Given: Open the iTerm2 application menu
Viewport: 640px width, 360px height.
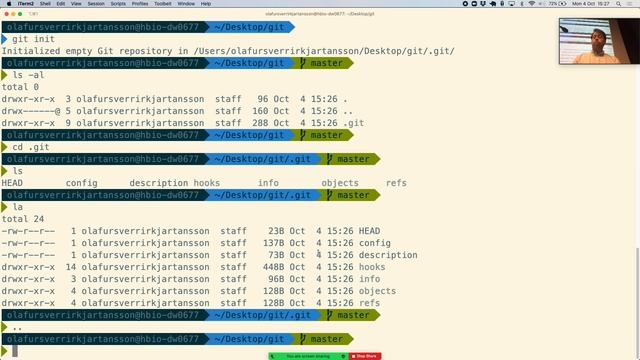Looking at the screenshot, I should point(26,4).
